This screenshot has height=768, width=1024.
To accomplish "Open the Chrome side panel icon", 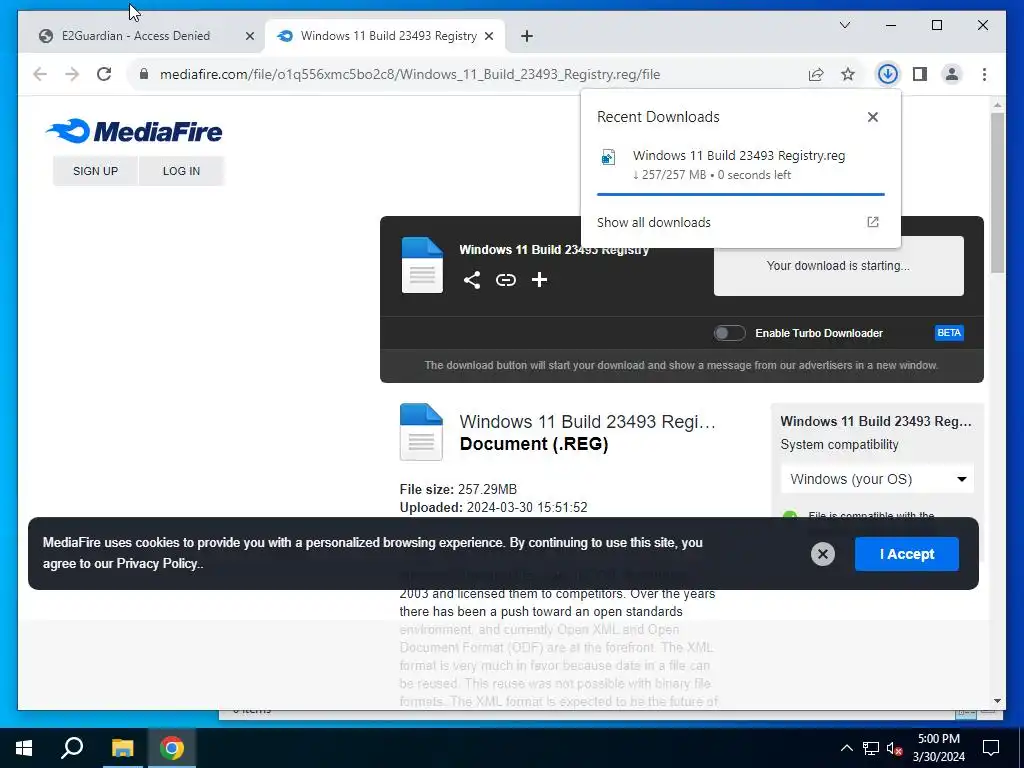I will 920,74.
